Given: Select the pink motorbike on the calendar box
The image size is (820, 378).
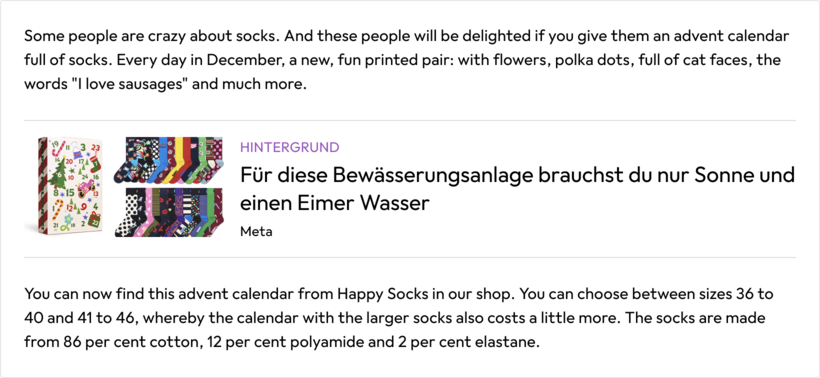Looking at the screenshot, I should [x=86, y=188].
